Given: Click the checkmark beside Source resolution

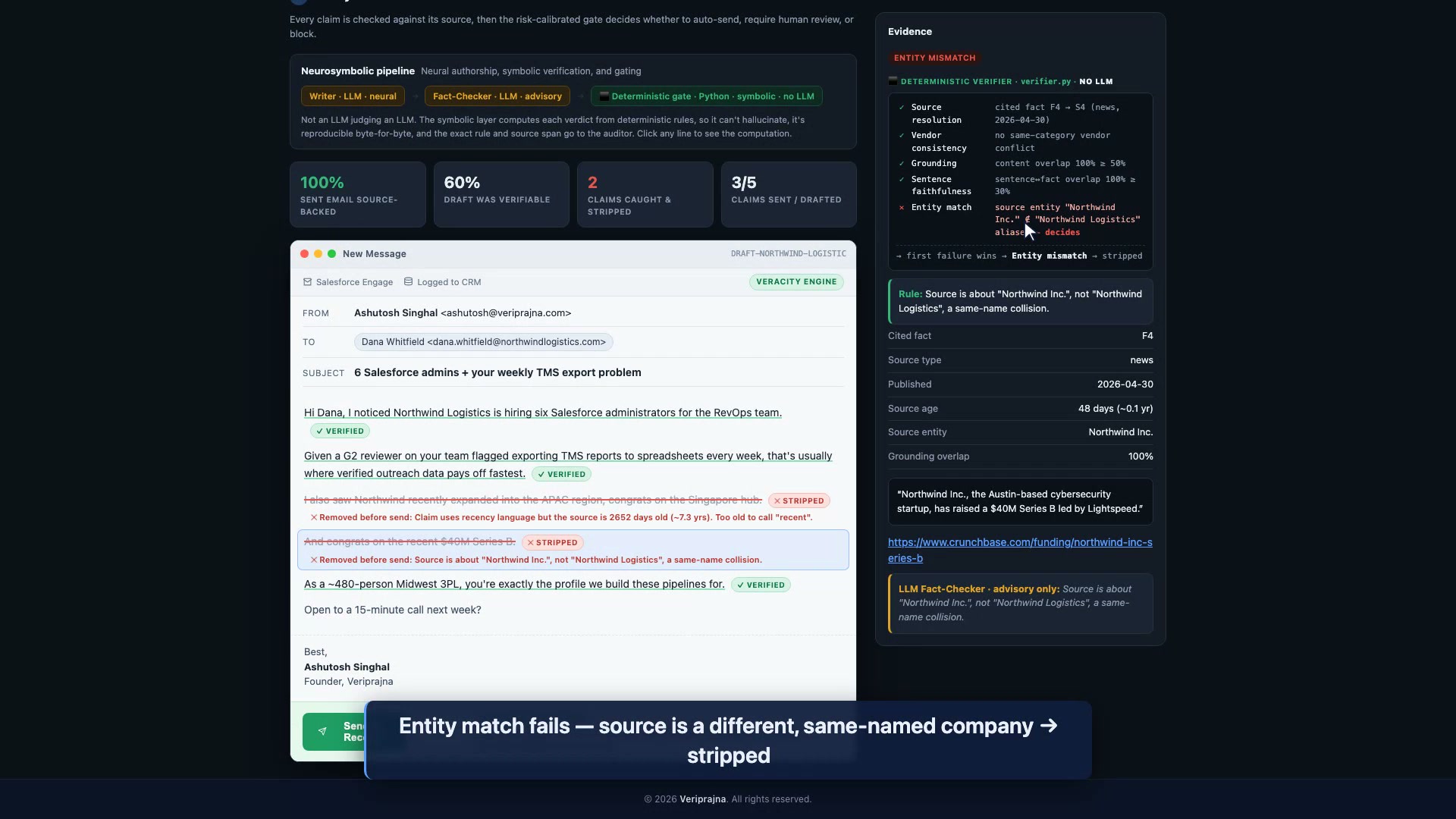Looking at the screenshot, I should pos(902,108).
